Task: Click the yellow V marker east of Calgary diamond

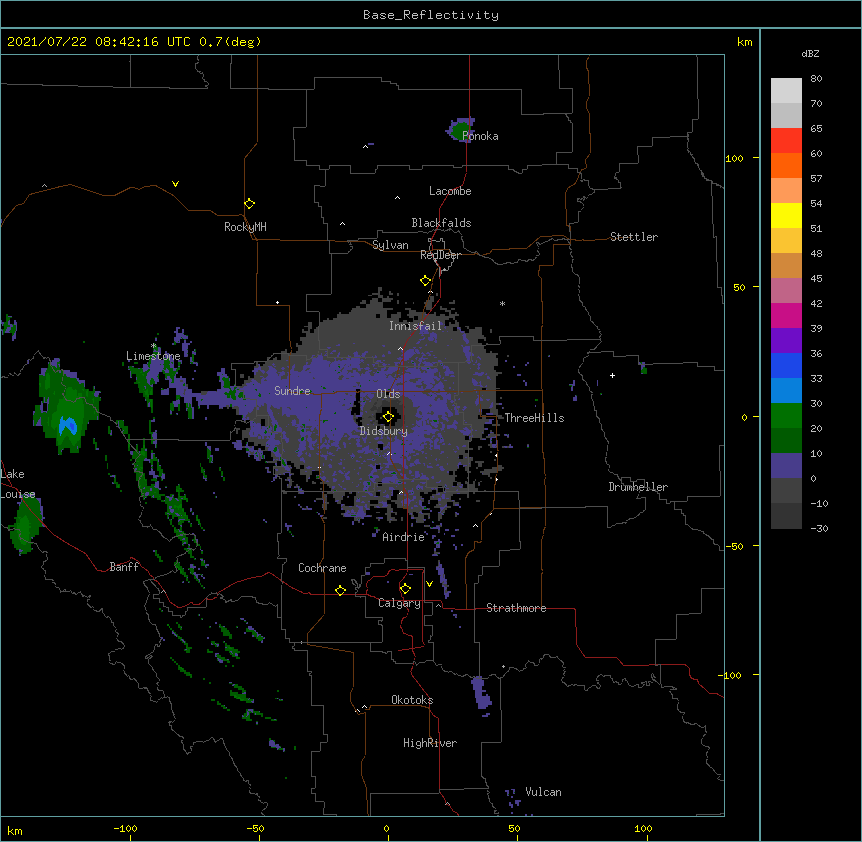Action: 429,584
